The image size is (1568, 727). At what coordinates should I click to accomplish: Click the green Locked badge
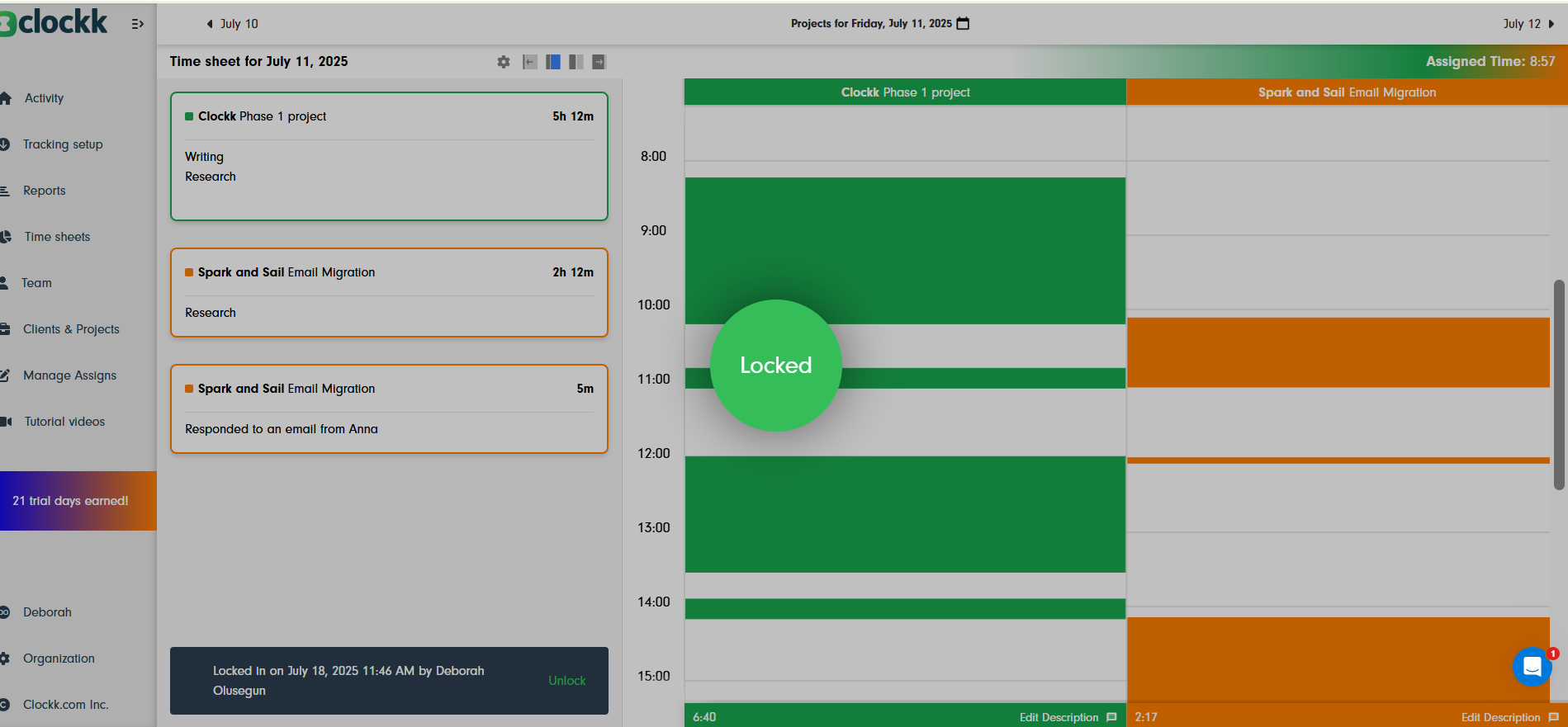pos(775,365)
